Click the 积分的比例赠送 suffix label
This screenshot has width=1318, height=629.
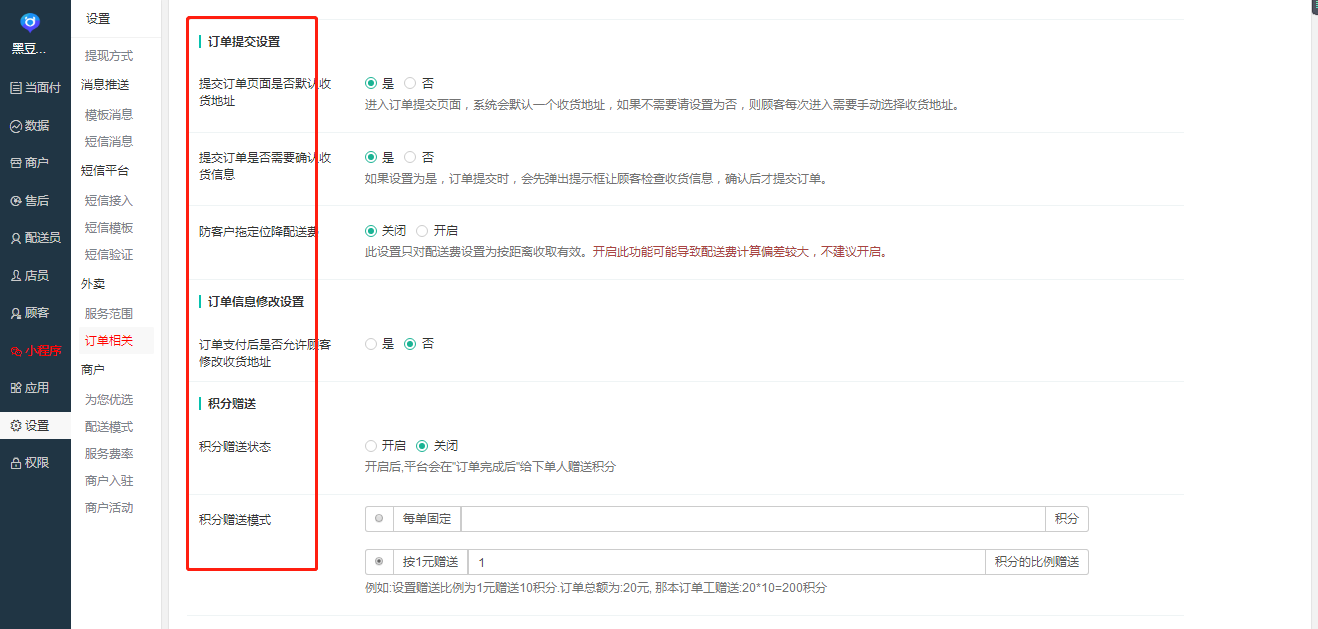[1037, 562]
